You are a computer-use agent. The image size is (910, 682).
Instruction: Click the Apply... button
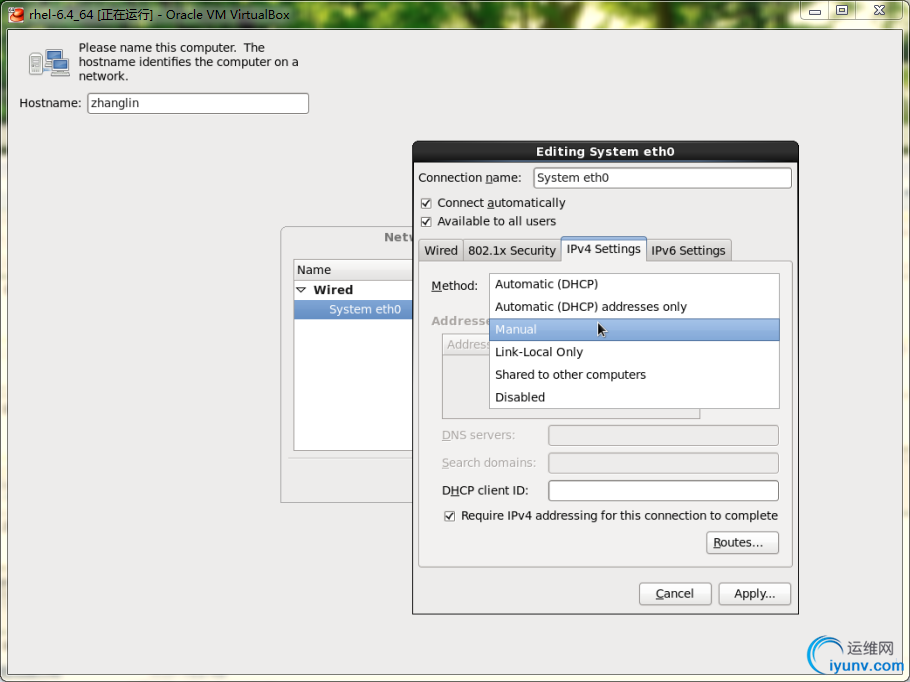754,594
